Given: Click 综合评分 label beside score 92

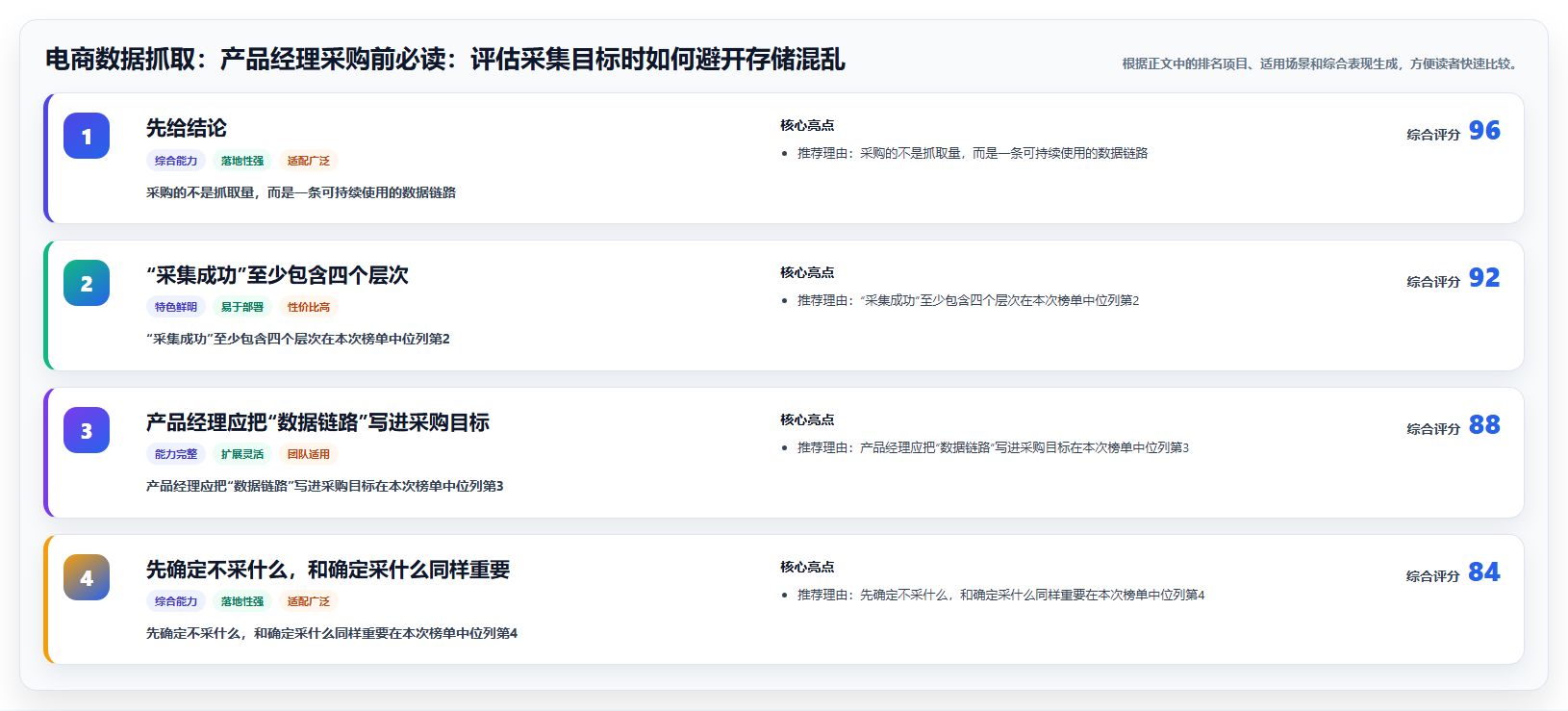Looking at the screenshot, I should [1433, 282].
